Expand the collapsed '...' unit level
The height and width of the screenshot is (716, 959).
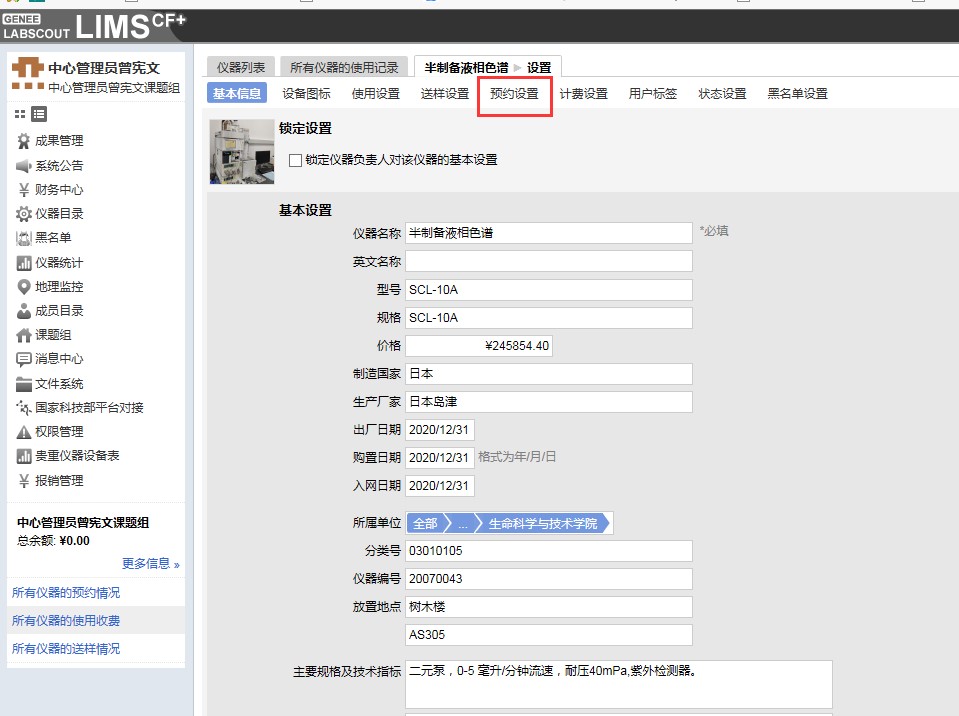[462, 523]
